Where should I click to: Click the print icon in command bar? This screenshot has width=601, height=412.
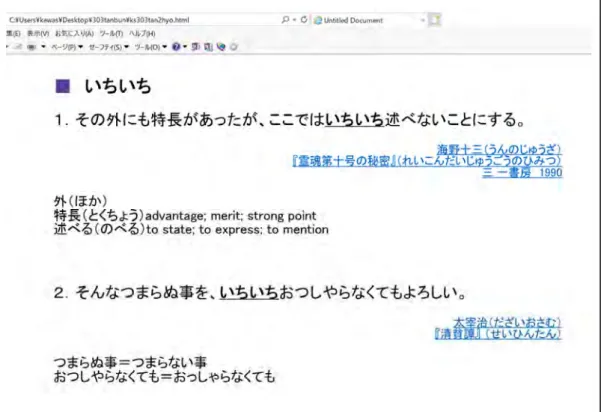[31, 47]
